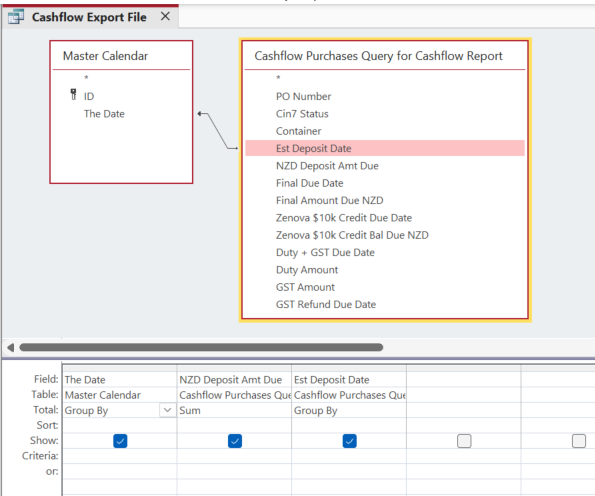Select the Cashflow Export File tab
This screenshot has width=595, height=496.
click(90, 17)
